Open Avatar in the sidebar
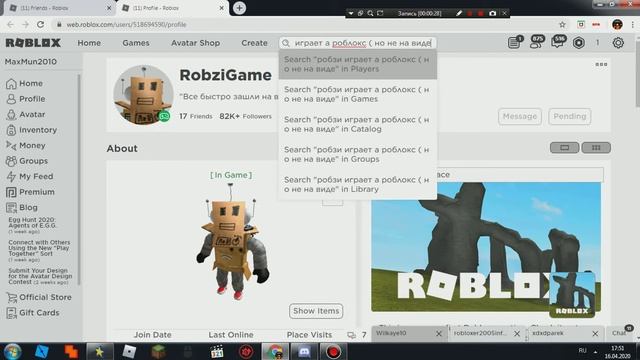Screen dimensions: 640x360 click(x=26, y=114)
